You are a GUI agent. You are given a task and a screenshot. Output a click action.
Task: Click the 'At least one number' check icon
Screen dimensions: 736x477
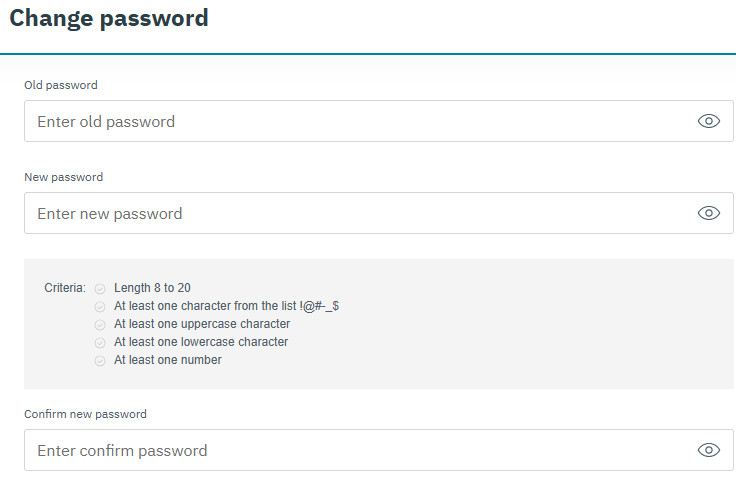[100, 361]
